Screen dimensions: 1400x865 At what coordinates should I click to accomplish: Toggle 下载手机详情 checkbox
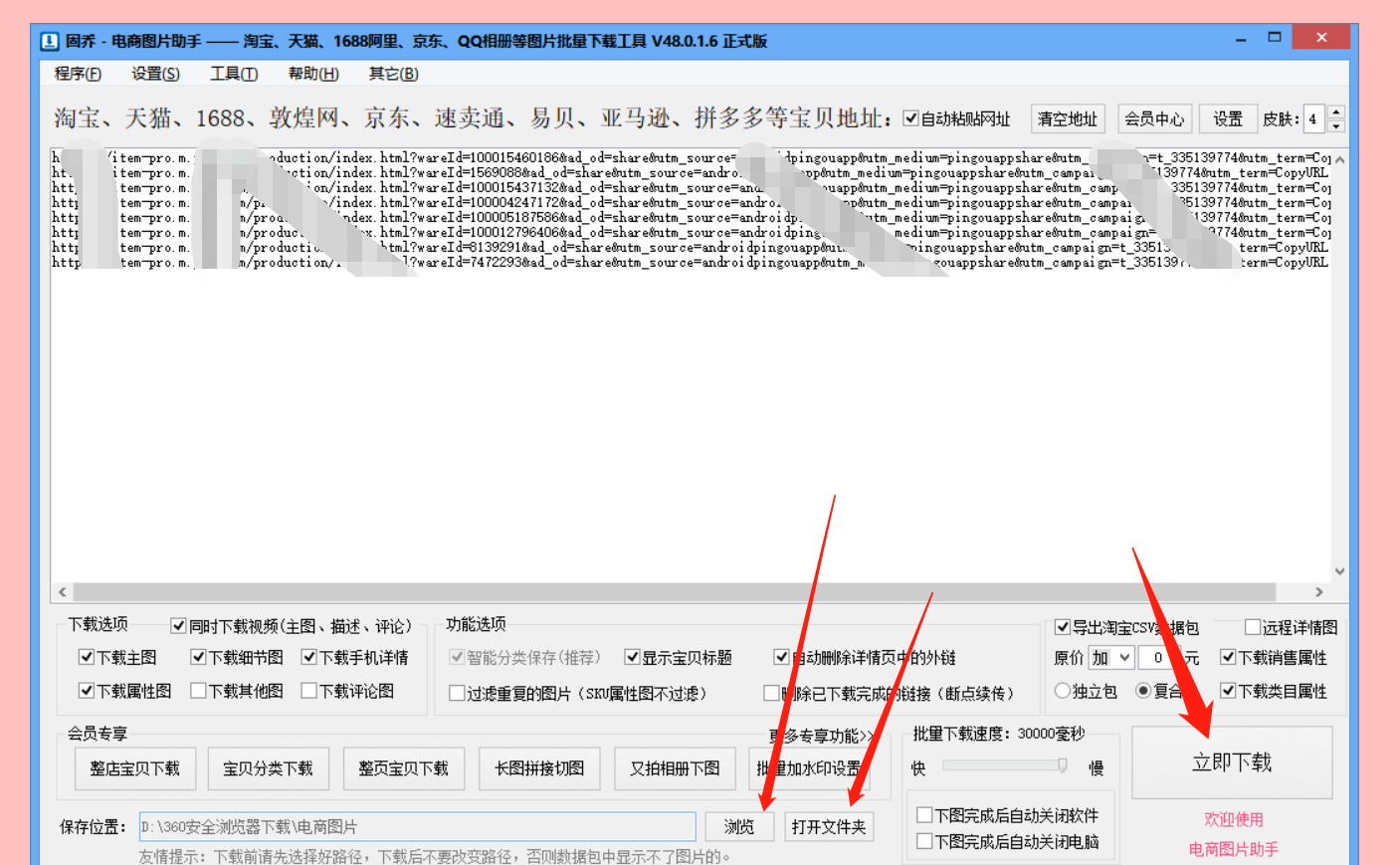[309, 657]
